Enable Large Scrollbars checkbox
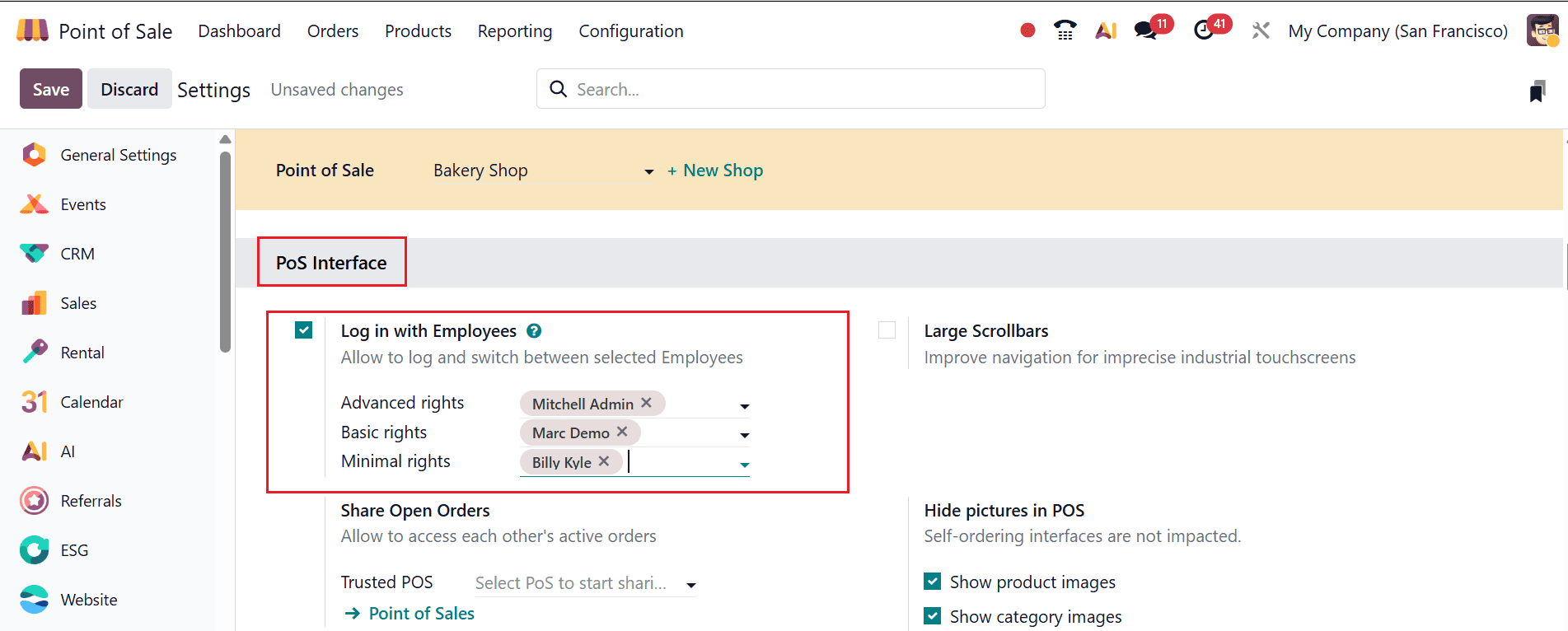 [887, 330]
